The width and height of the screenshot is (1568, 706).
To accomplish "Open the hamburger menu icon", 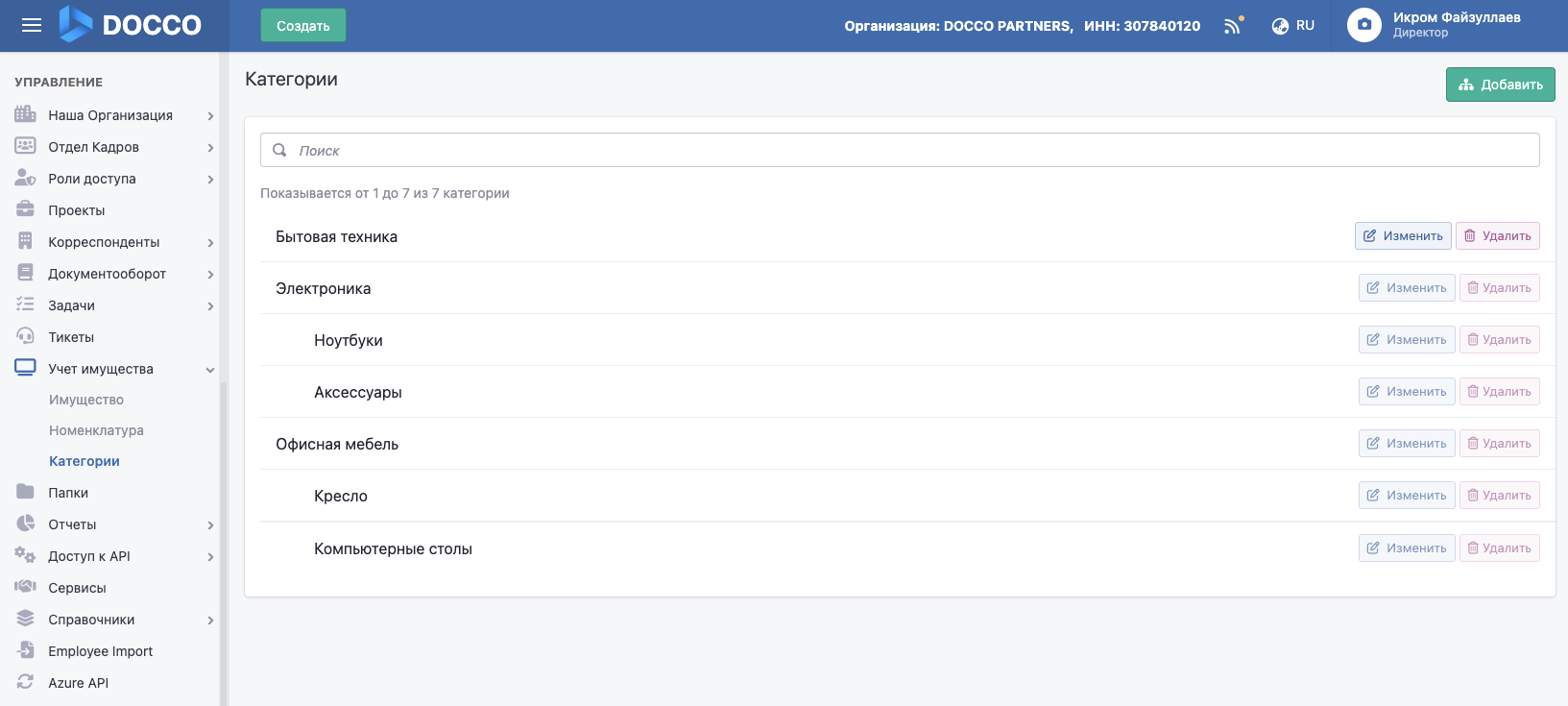I will [x=32, y=26].
